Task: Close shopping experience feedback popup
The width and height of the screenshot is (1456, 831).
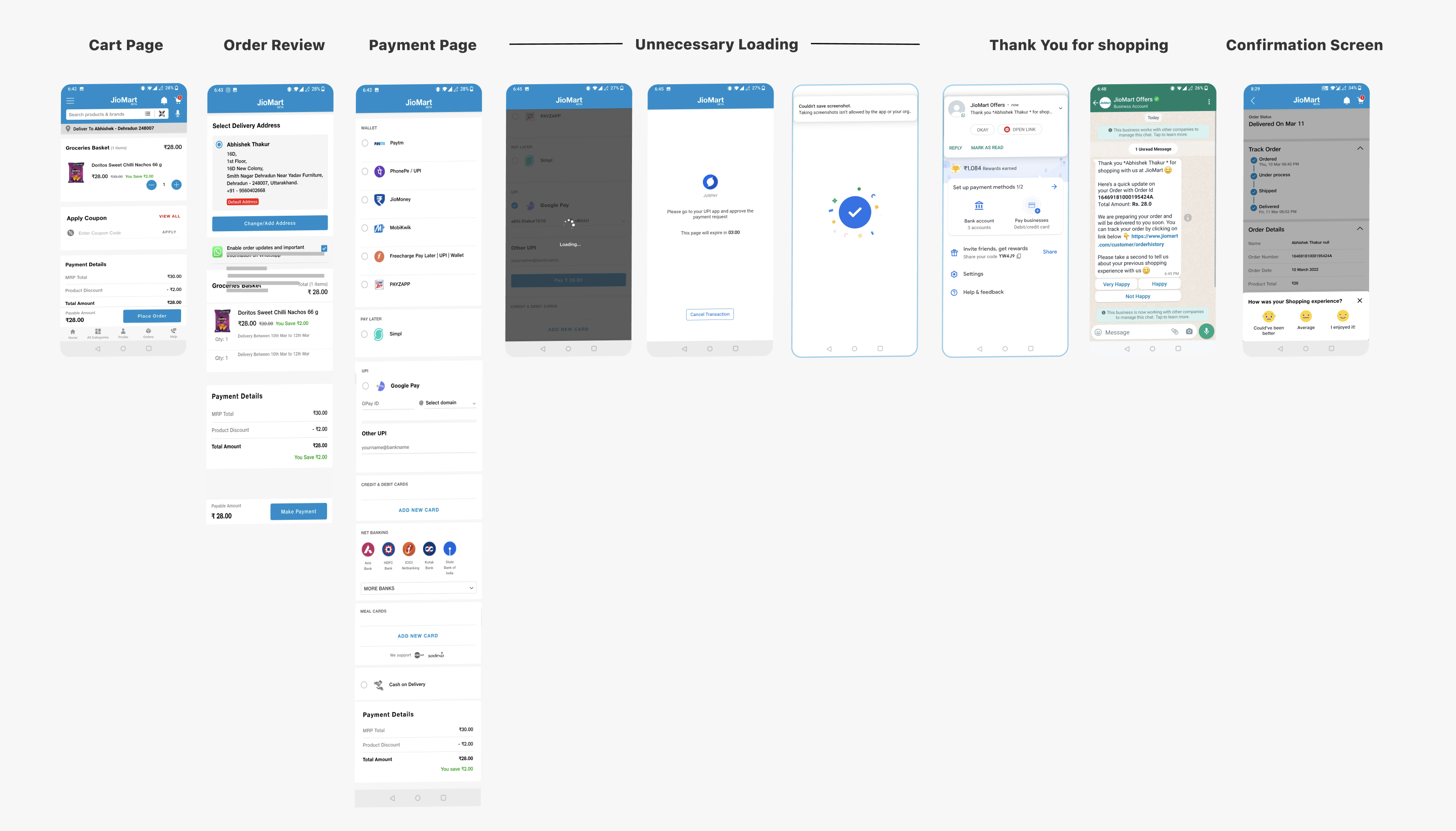Action: click(1360, 301)
